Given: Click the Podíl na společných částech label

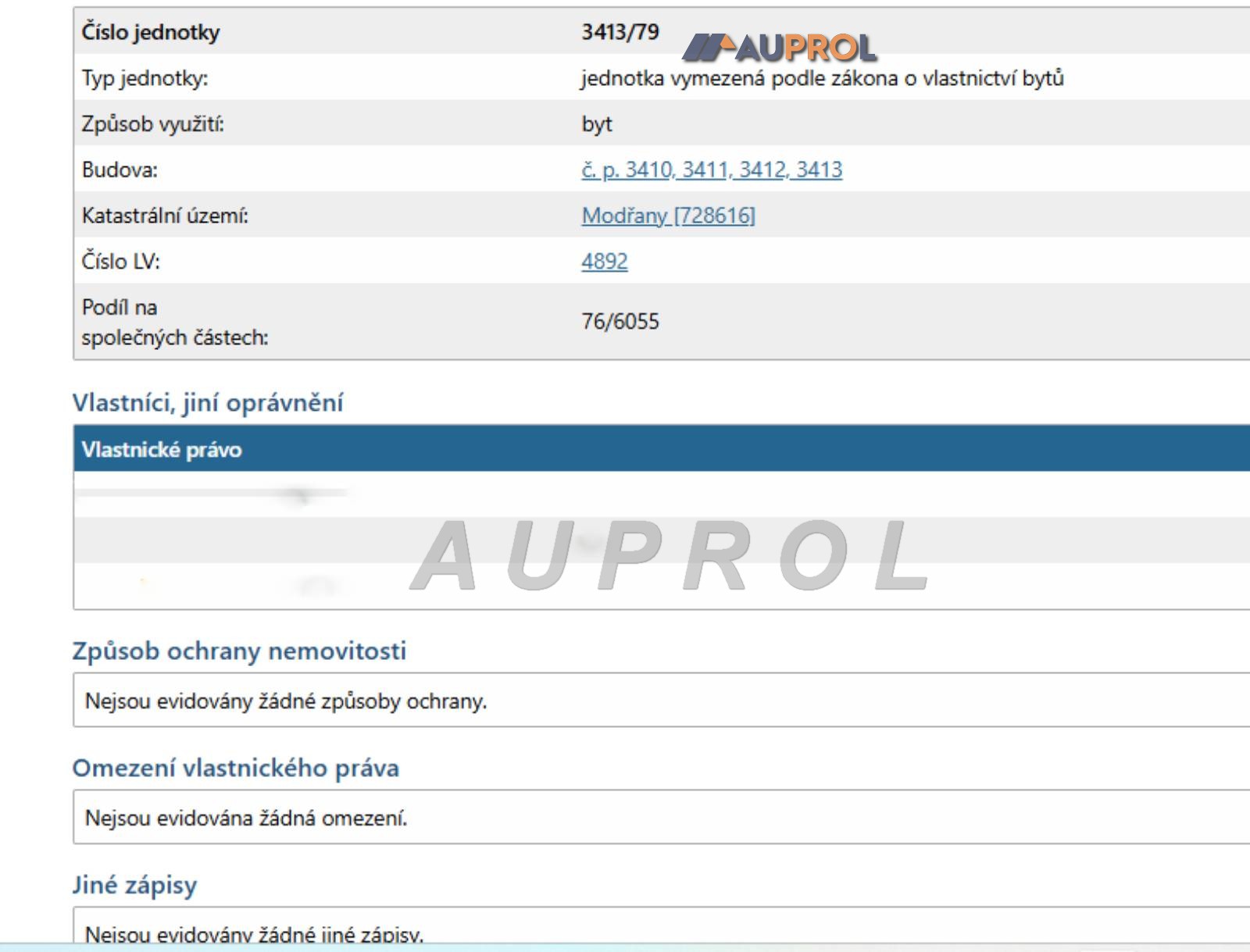Looking at the screenshot, I should (173, 322).
